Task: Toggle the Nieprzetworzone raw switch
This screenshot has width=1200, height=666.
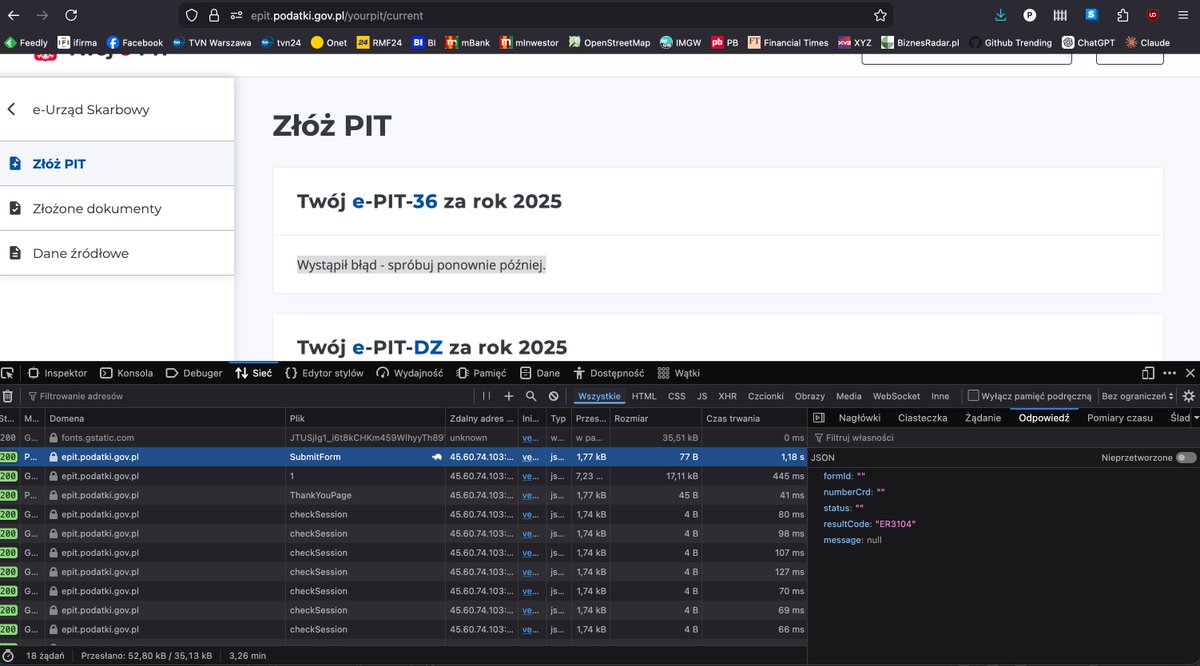Action: coord(1186,457)
